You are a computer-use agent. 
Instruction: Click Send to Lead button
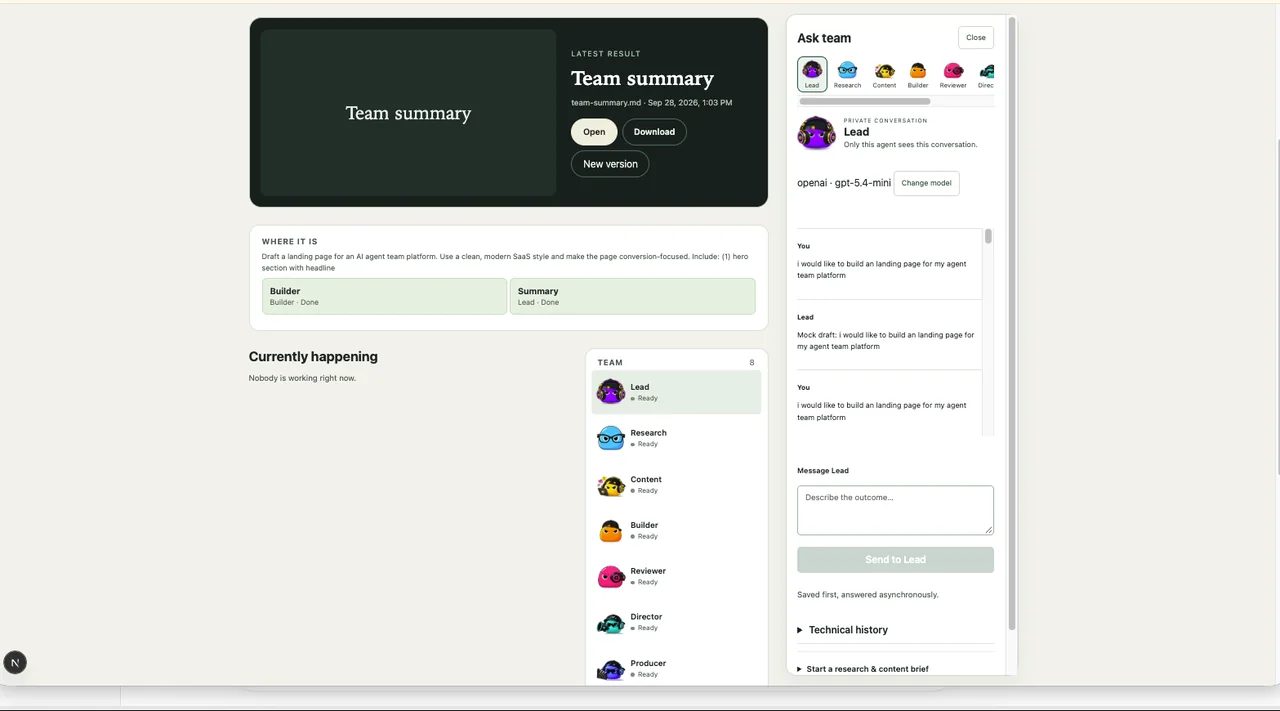pos(895,560)
